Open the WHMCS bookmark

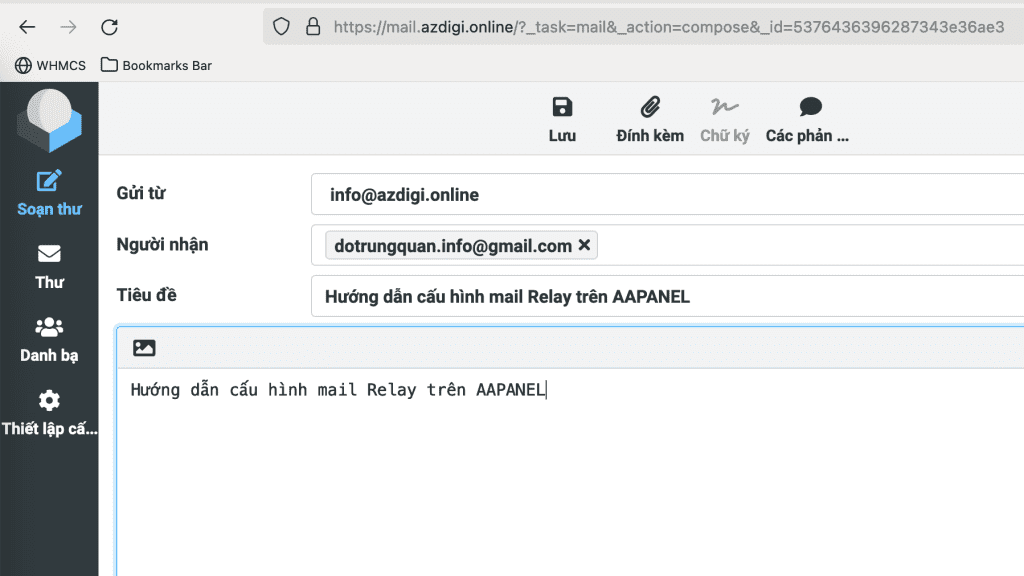point(50,65)
